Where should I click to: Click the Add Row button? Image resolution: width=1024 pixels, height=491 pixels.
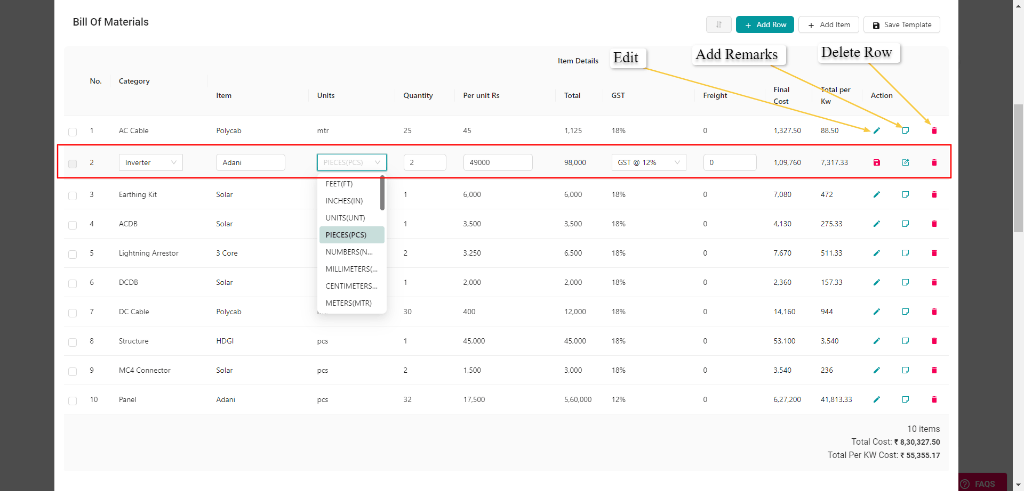point(764,24)
